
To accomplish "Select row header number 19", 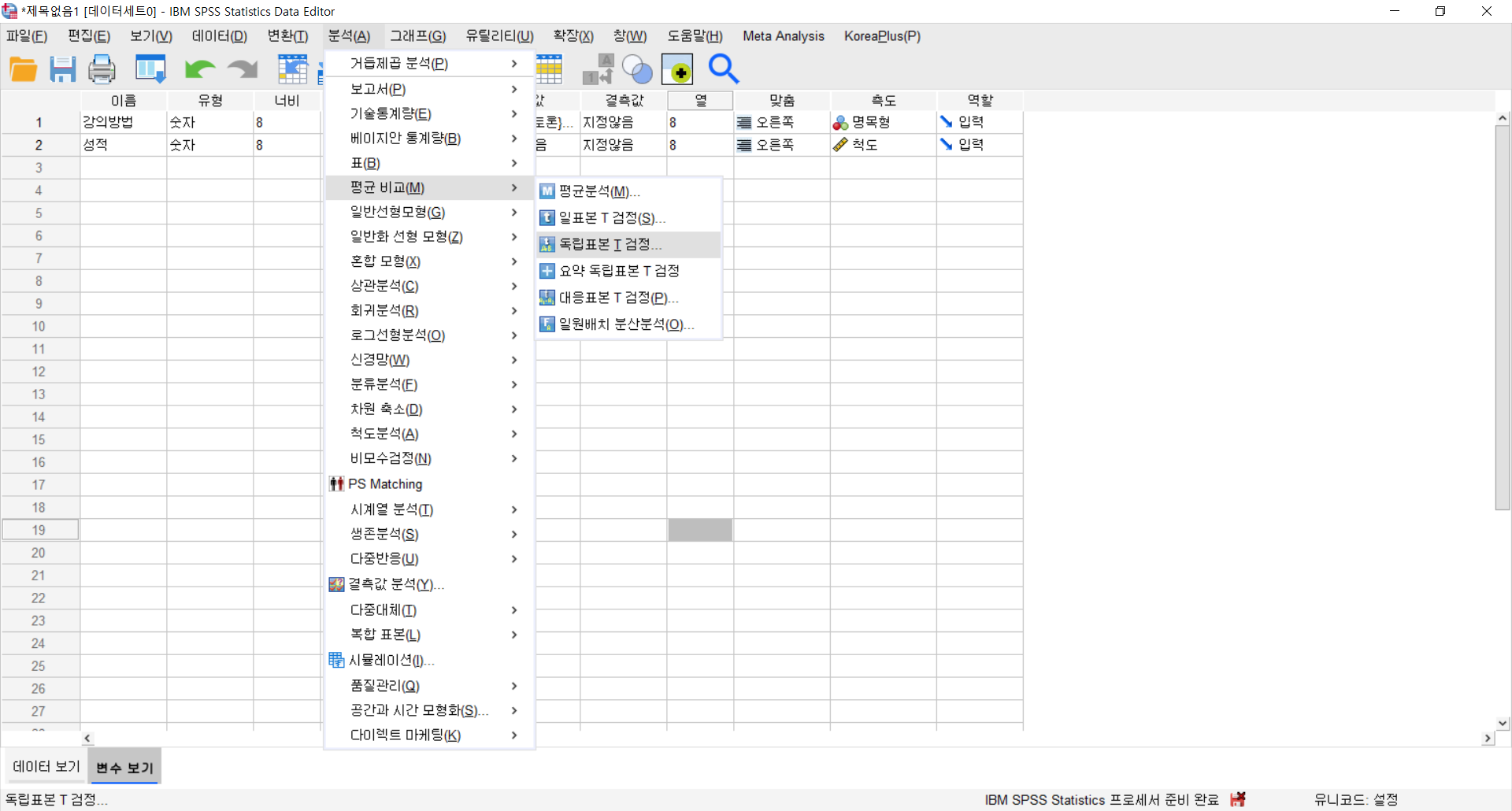I will coord(39,531).
